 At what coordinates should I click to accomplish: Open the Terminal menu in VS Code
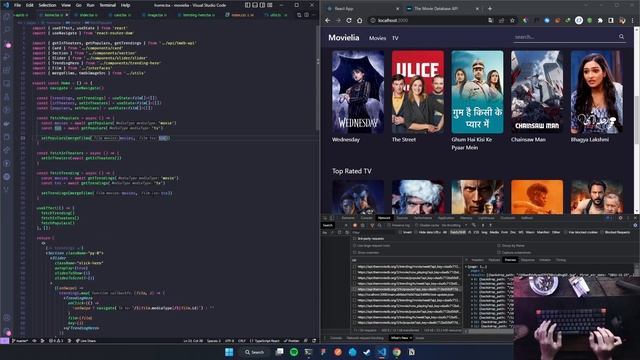click(x=107, y=5)
